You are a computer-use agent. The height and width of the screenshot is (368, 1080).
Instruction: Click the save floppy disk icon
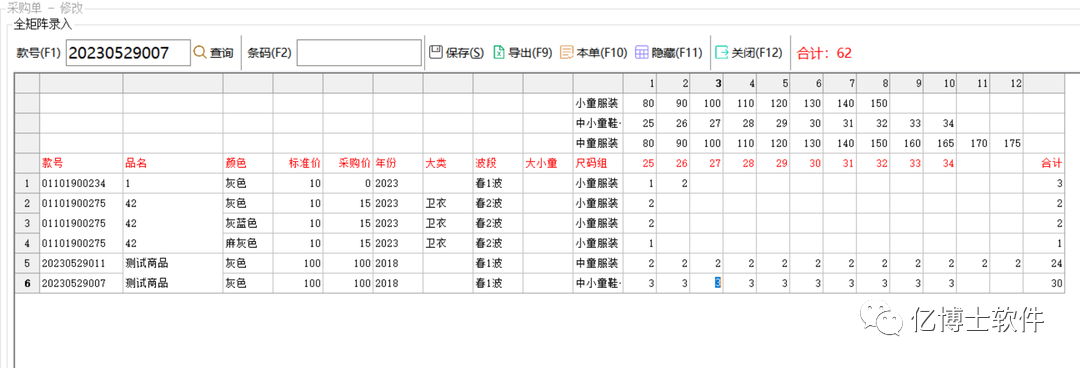[x=435, y=52]
